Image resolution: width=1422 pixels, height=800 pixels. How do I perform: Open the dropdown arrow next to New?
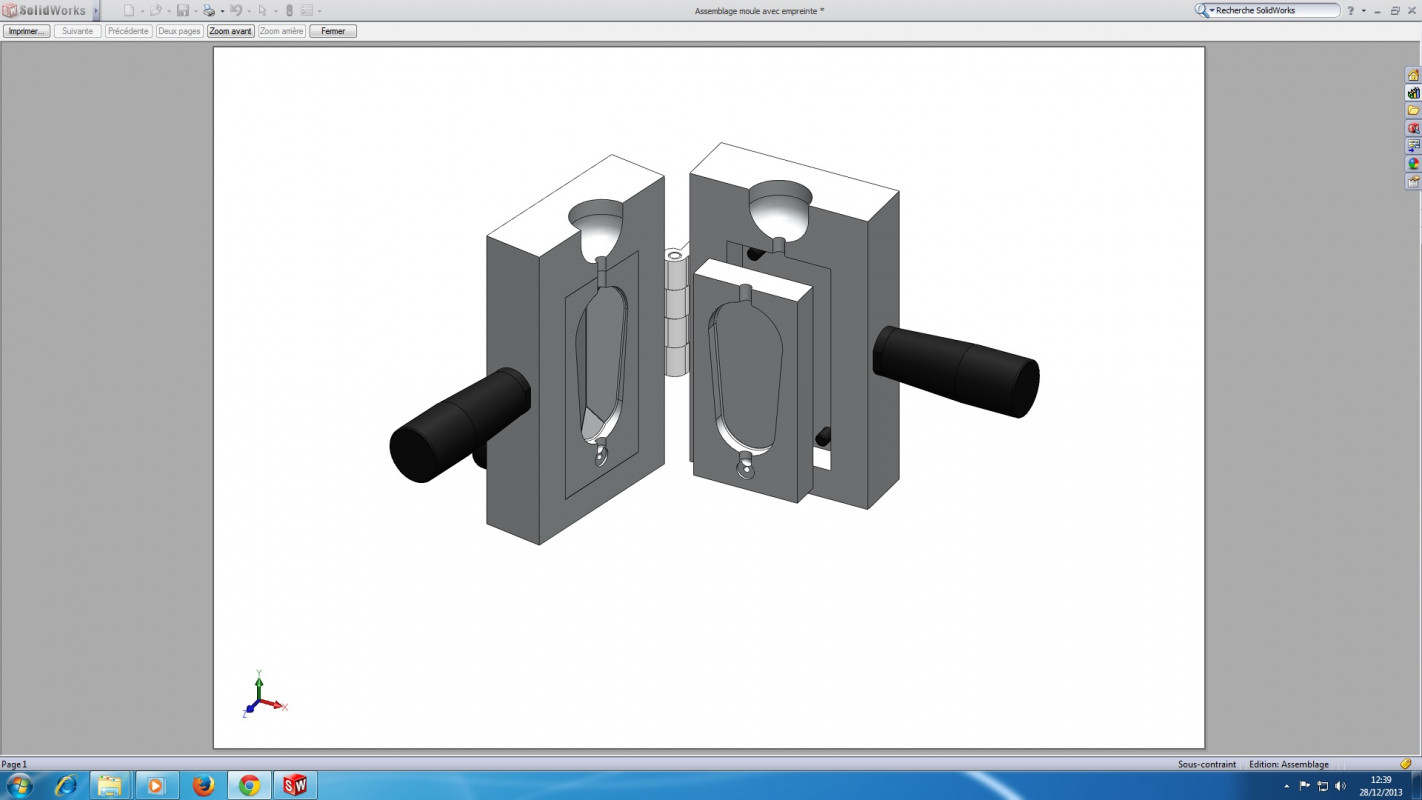[141, 11]
